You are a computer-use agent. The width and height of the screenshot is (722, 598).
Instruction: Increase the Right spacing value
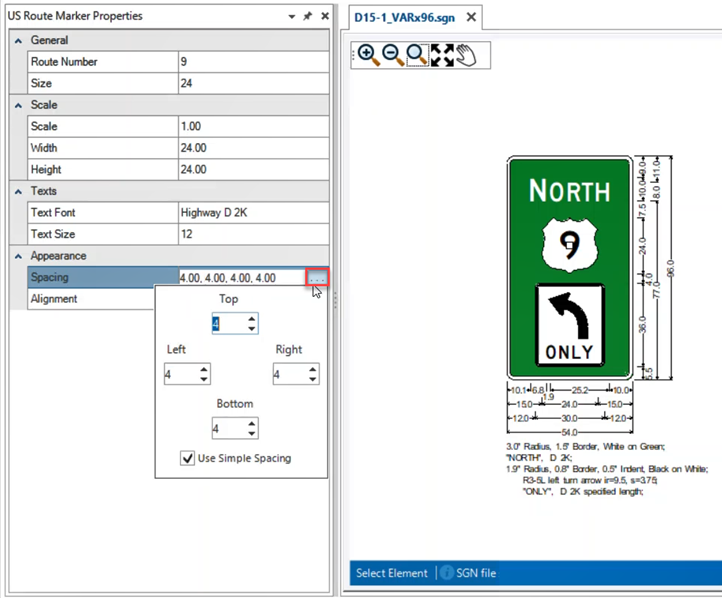[x=313, y=369]
